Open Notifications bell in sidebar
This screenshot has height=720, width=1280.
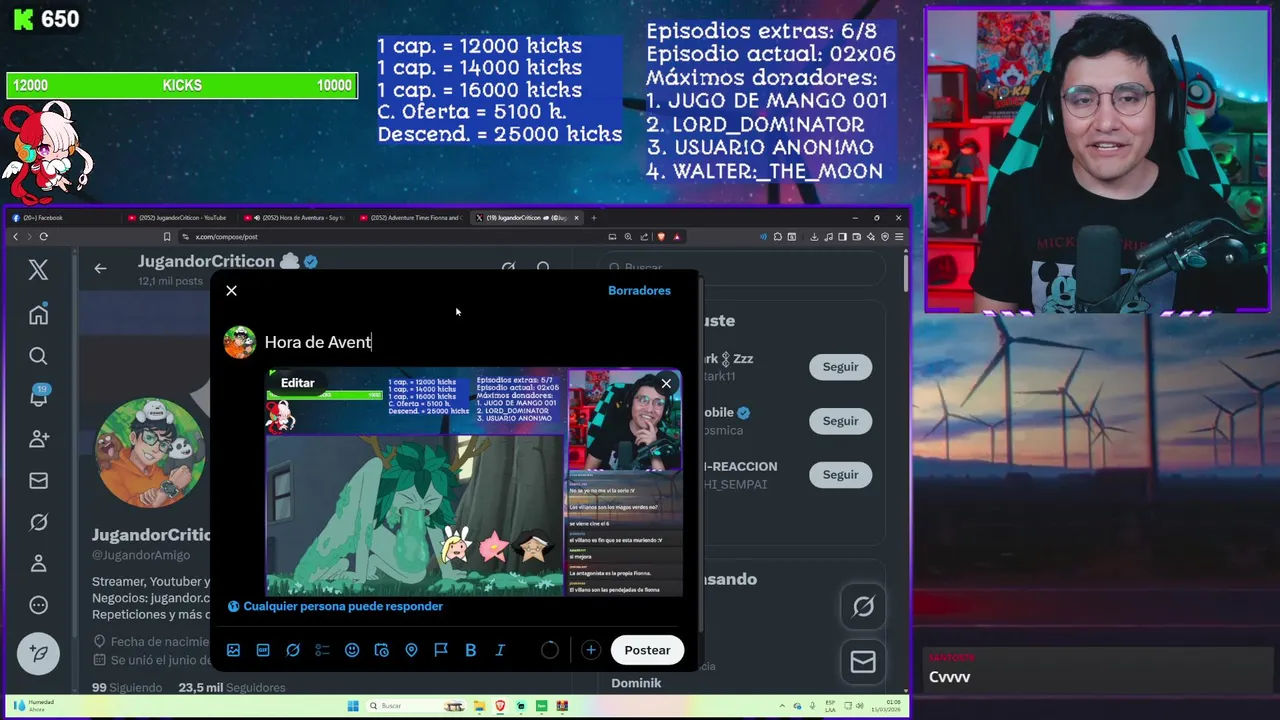click(38, 397)
